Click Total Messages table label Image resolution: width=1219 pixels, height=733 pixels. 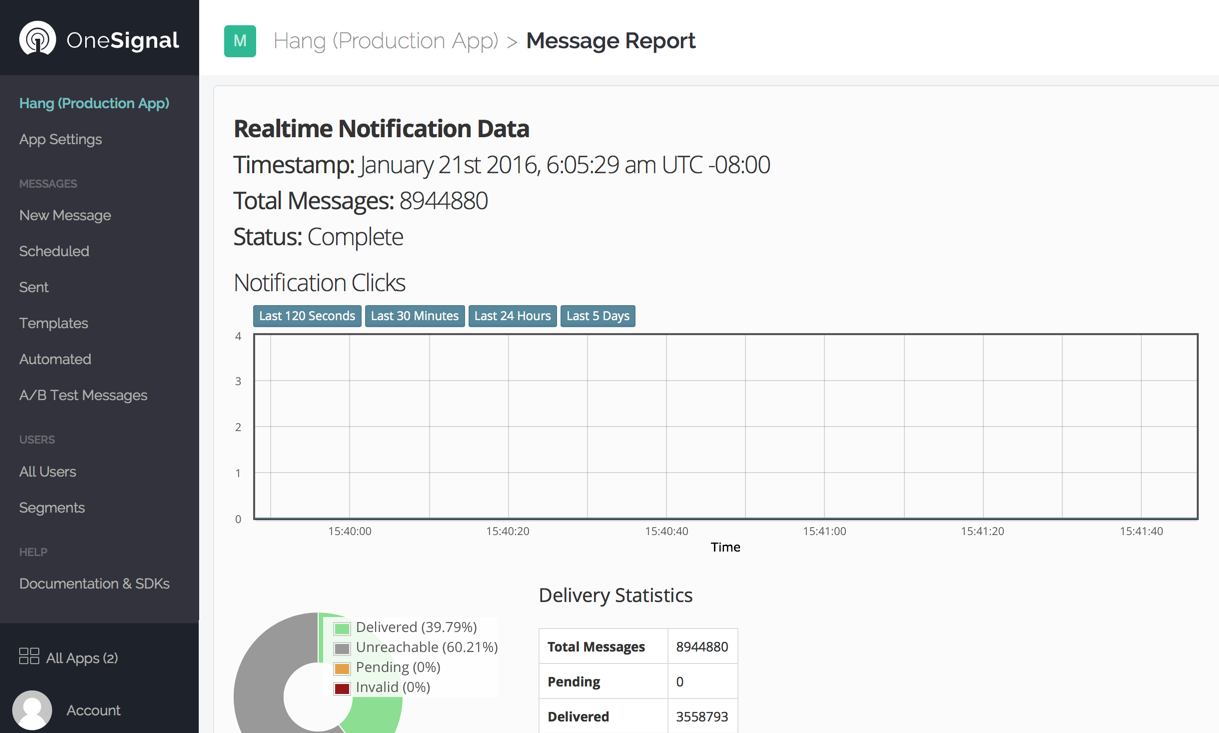(596, 647)
